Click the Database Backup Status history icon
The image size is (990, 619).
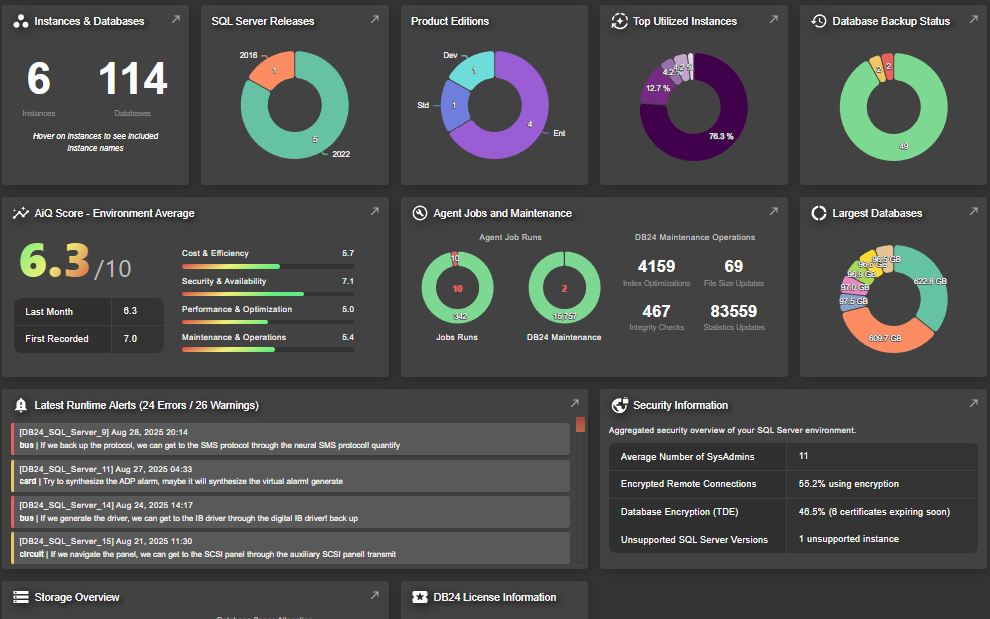point(819,21)
